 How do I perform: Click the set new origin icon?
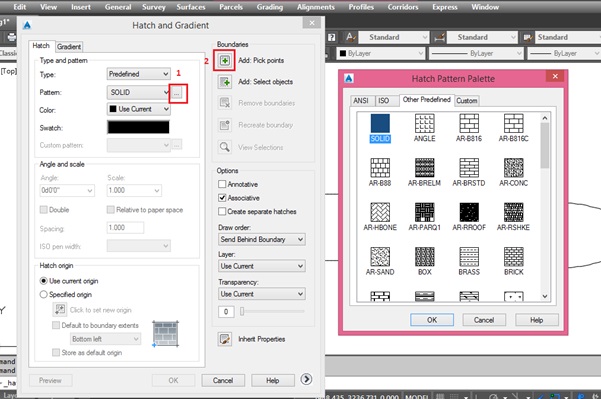pos(59,309)
